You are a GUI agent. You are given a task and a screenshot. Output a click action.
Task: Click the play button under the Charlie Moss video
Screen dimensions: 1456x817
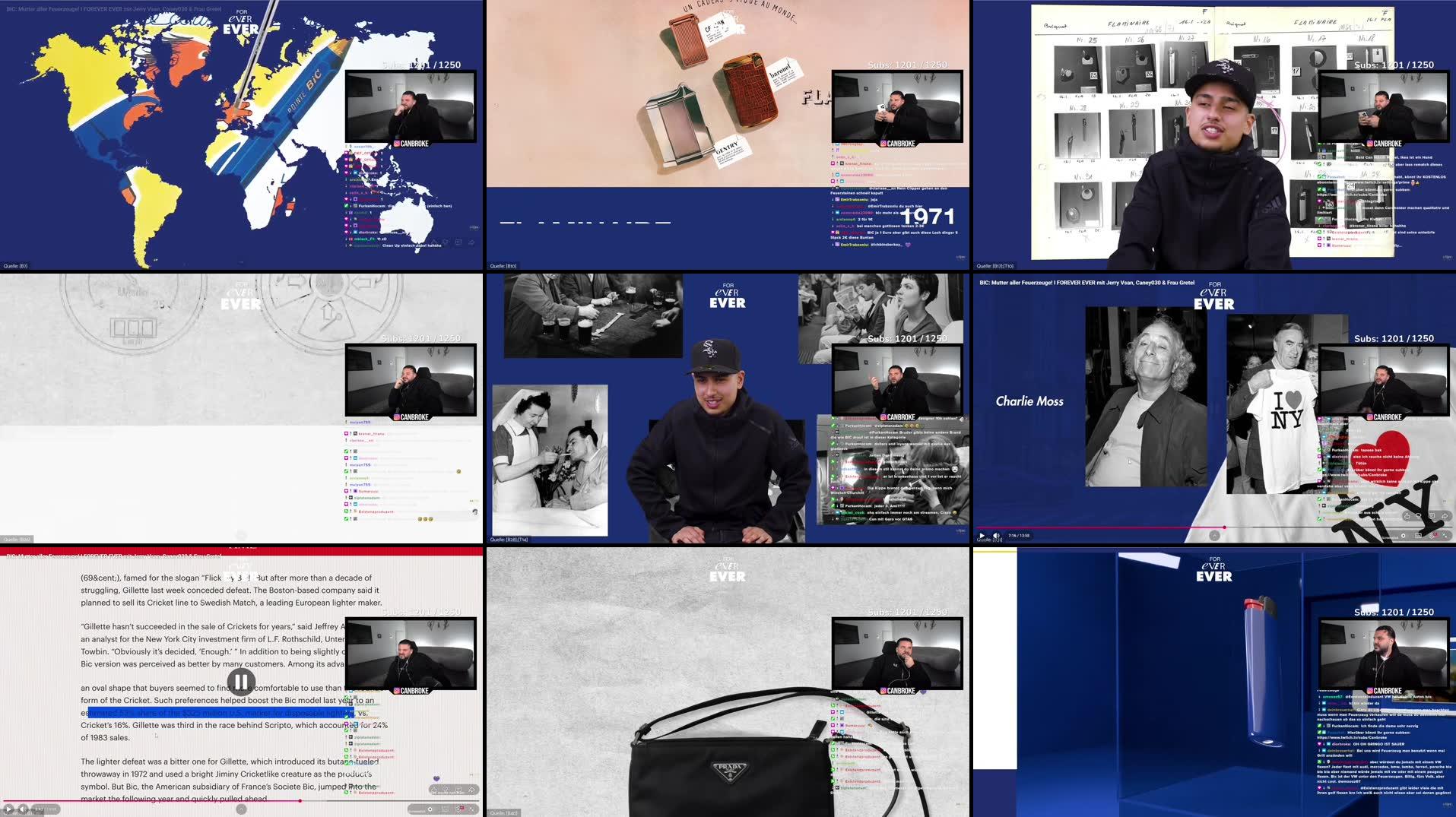click(982, 535)
